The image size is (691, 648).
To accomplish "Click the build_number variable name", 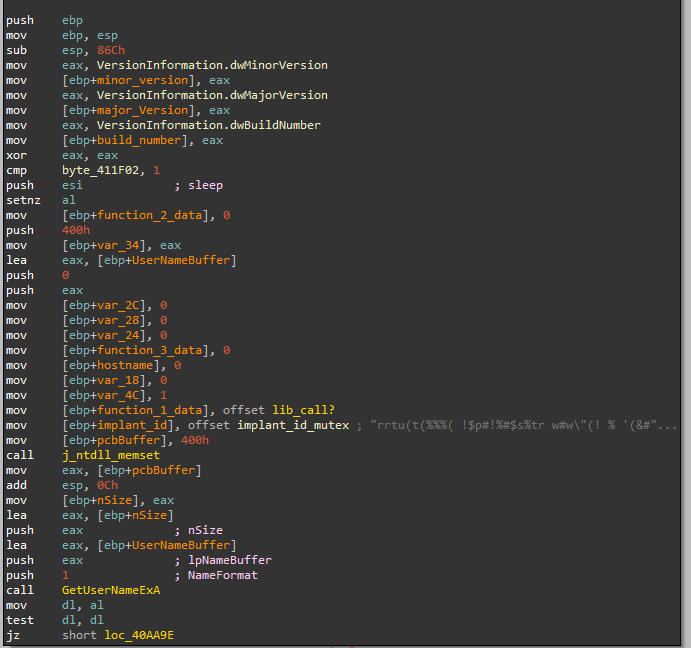I will tap(139, 141).
